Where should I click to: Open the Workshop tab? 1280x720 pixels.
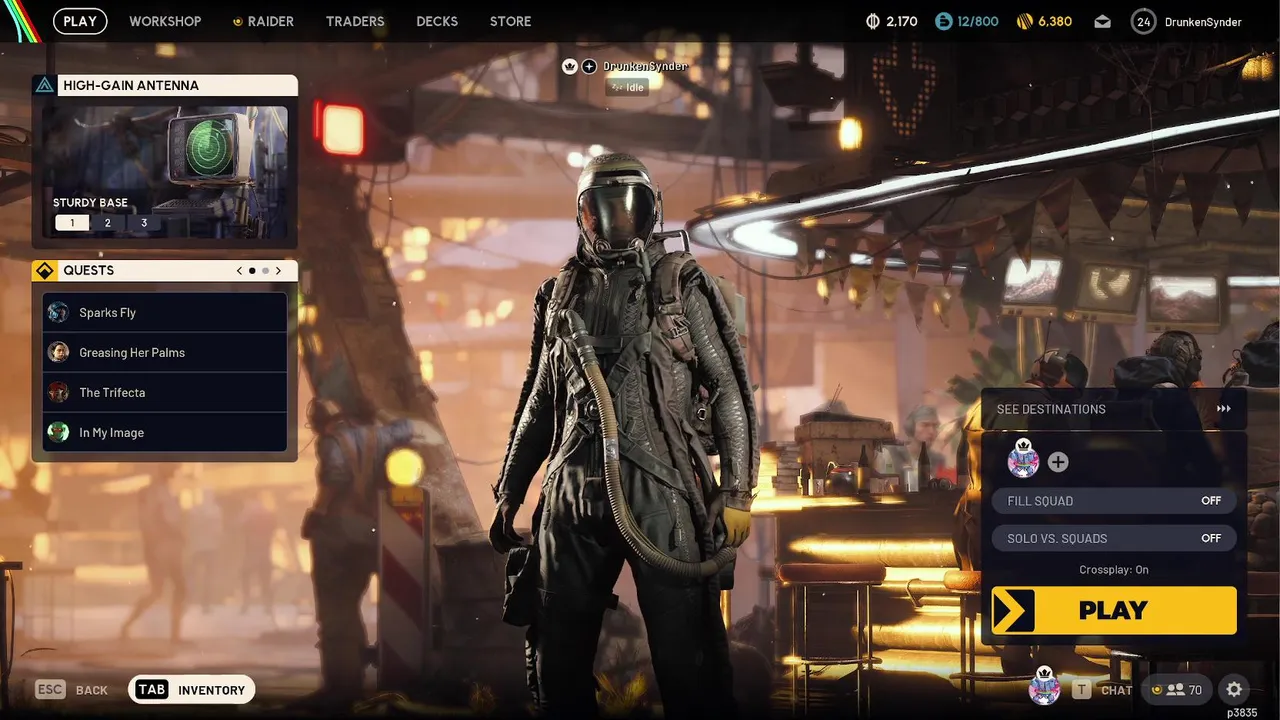[165, 21]
